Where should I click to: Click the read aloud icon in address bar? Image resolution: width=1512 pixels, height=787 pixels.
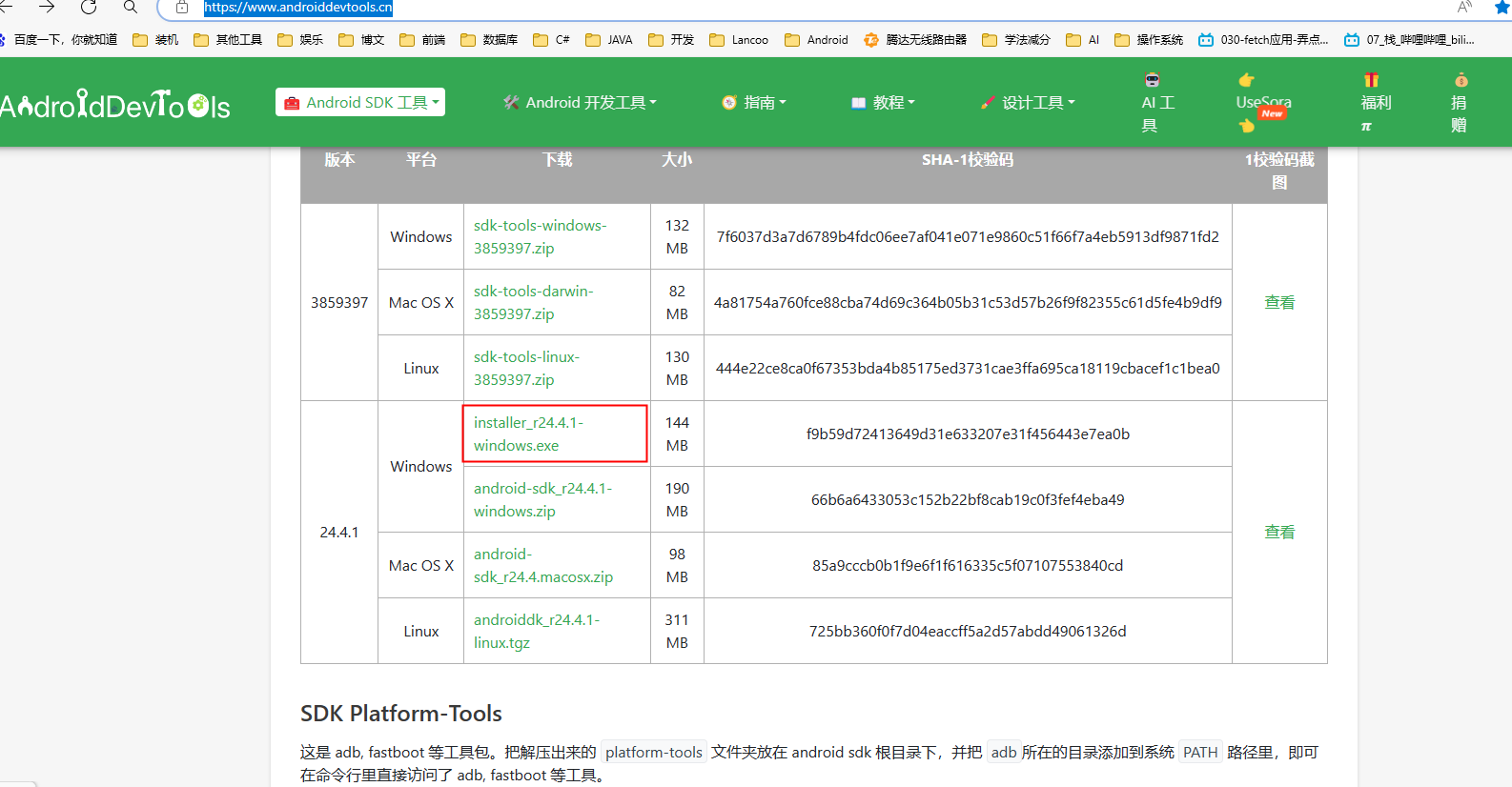coord(1464,7)
